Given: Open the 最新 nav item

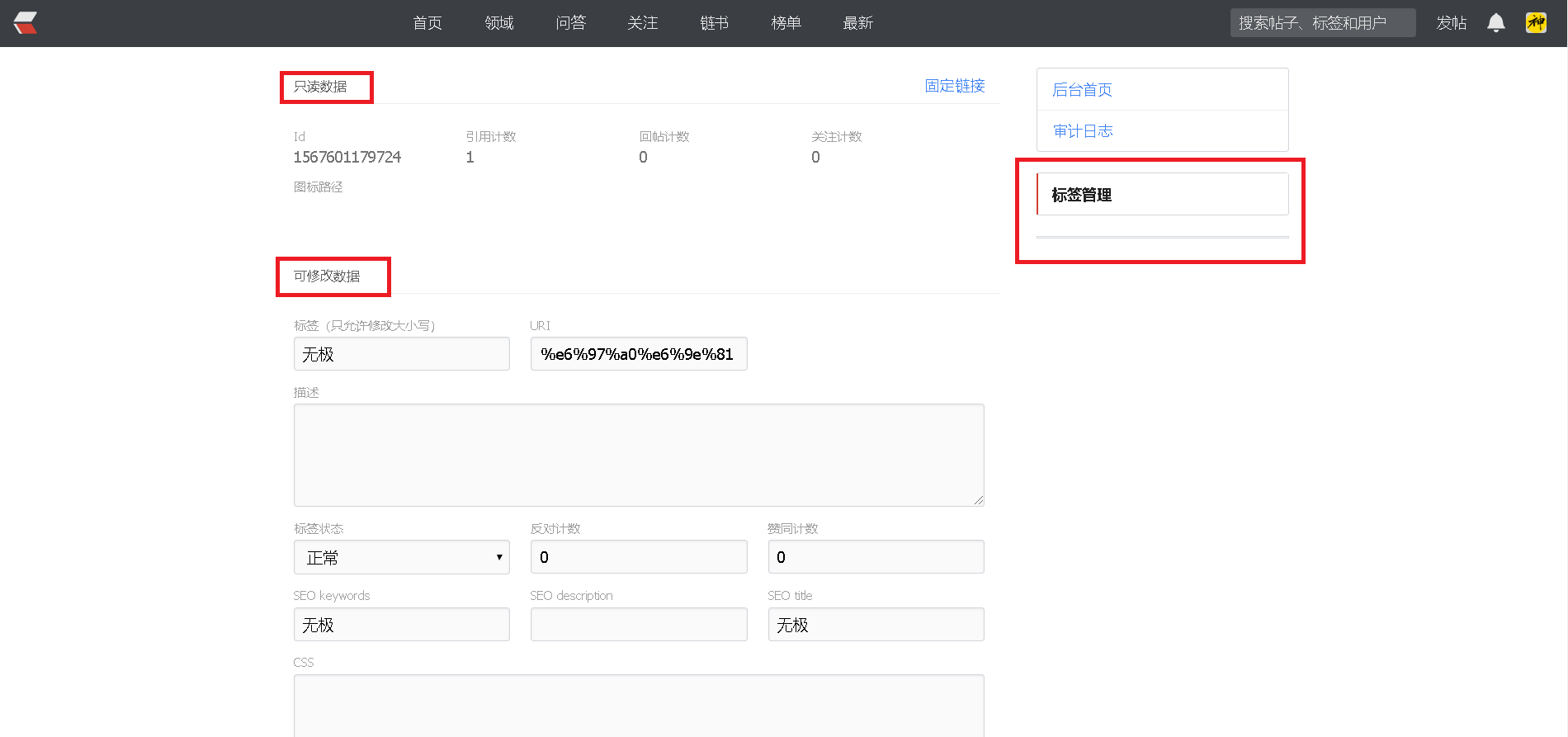Looking at the screenshot, I should pos(858,23).
